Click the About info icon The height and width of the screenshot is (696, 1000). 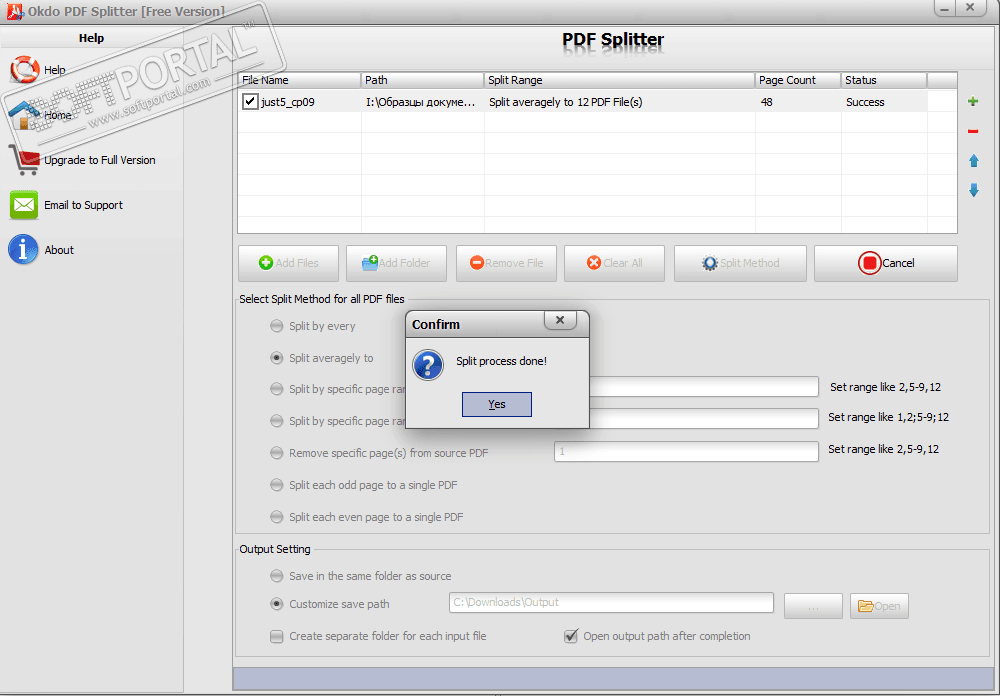click(x=23, y=249)
